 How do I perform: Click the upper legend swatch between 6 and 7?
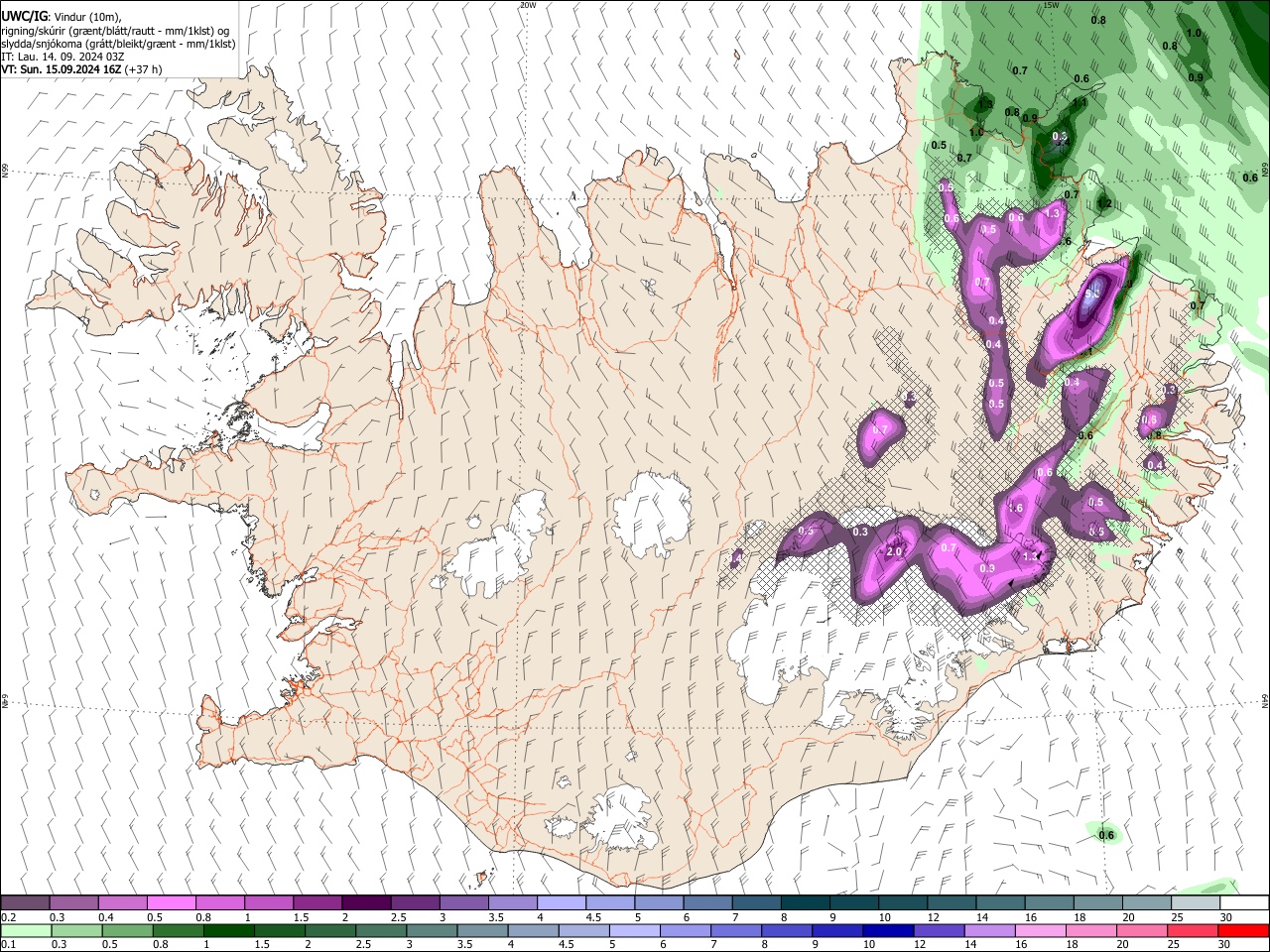click(x=707, y=902)
